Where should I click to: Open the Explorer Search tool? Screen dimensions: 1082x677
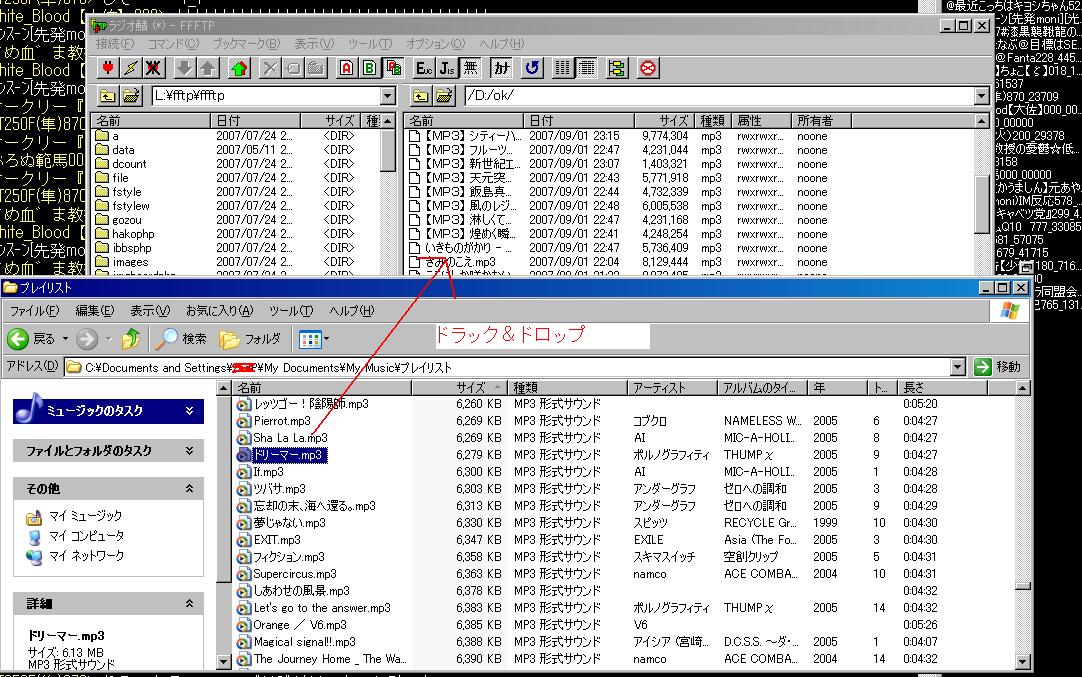pos(182,339)
